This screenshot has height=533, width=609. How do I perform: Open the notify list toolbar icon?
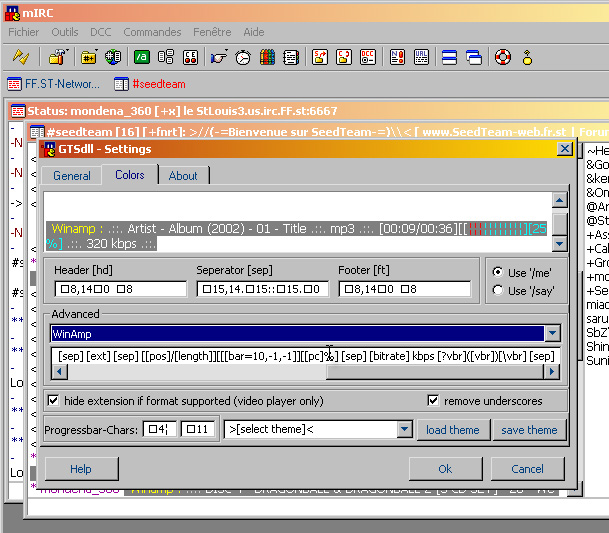(x=397, y=57)
